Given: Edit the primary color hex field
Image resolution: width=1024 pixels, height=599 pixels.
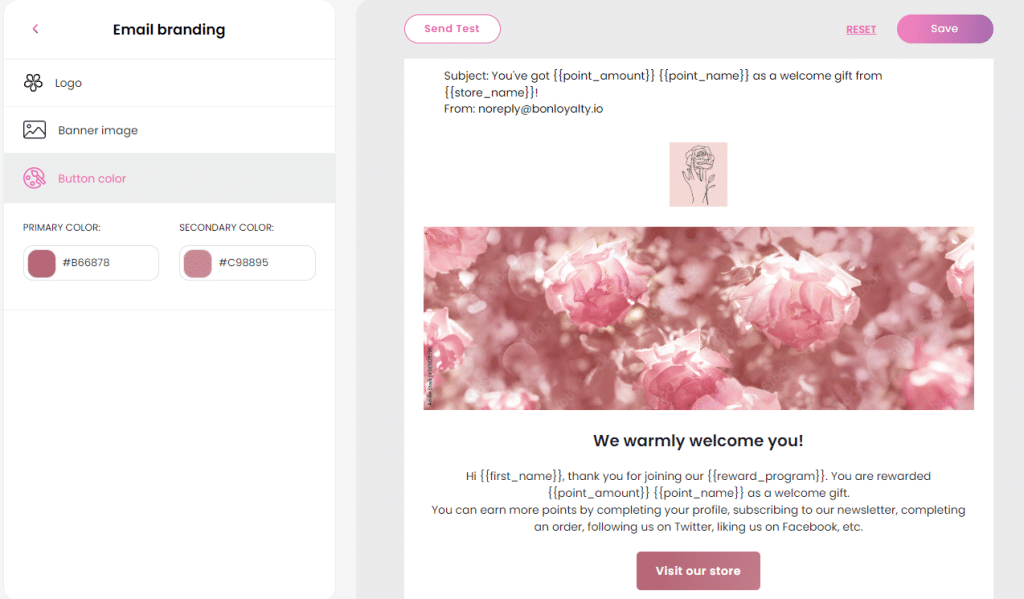Looking at the screenshot, I should 91,263.
